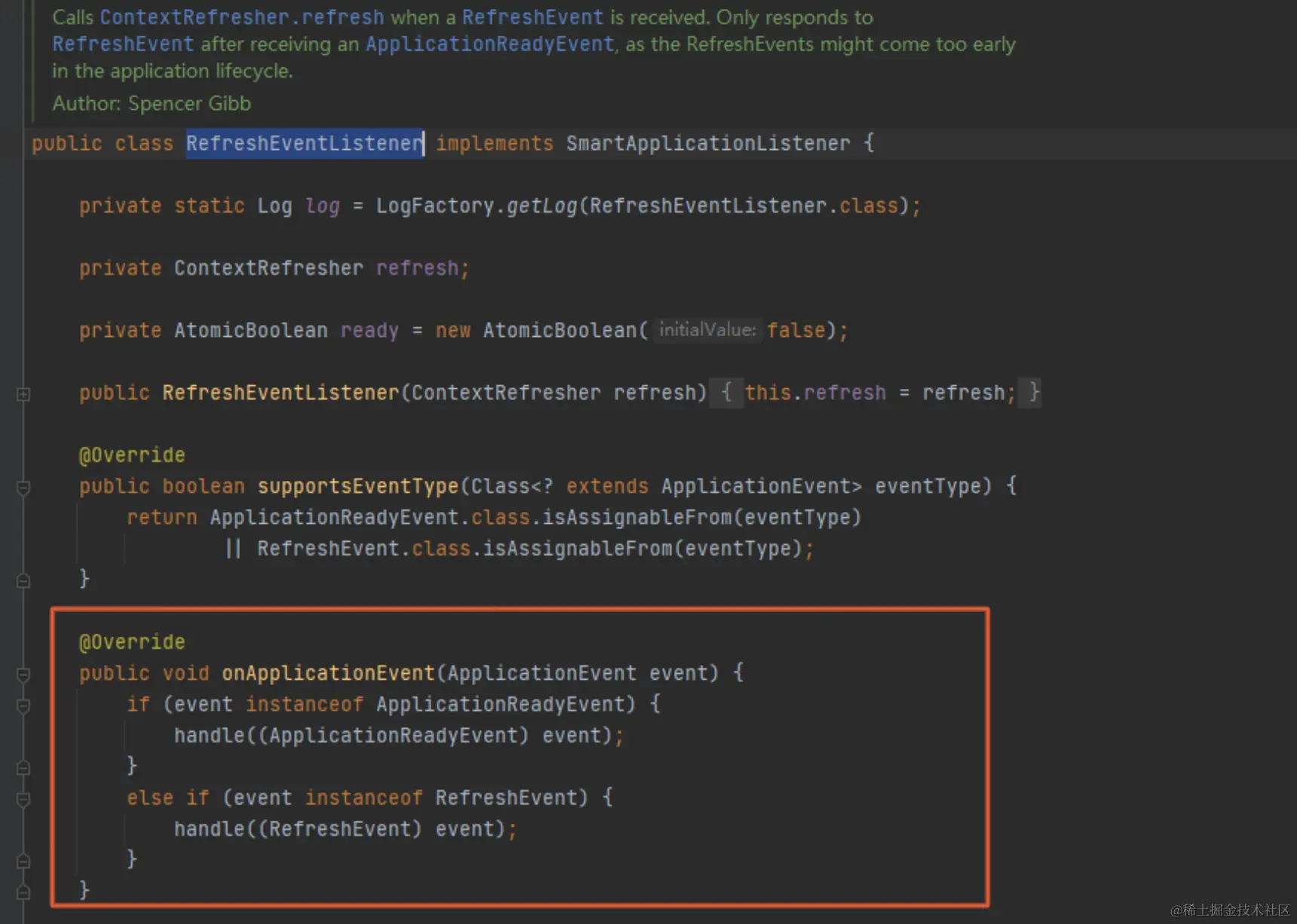Click fold end marker of supportsEventType method
Image resolution: width=1297 pixels, height=924 pixels.
(23, 580)
